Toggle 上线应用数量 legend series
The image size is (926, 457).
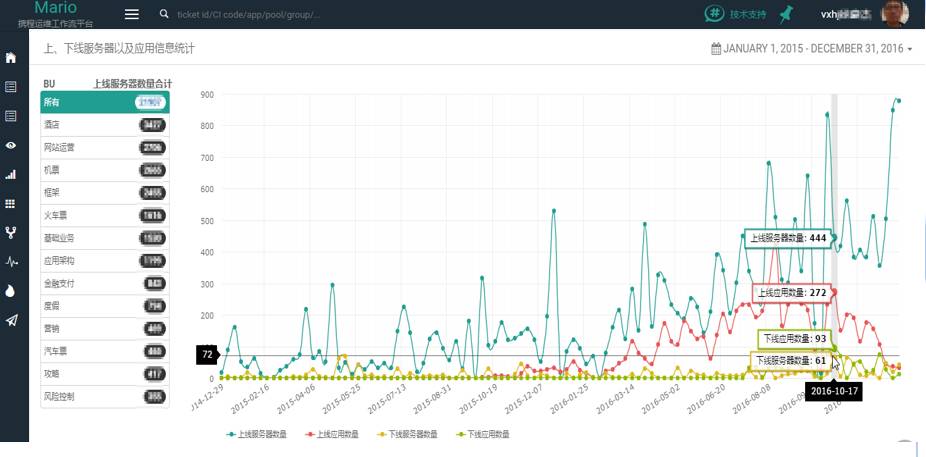332,434
